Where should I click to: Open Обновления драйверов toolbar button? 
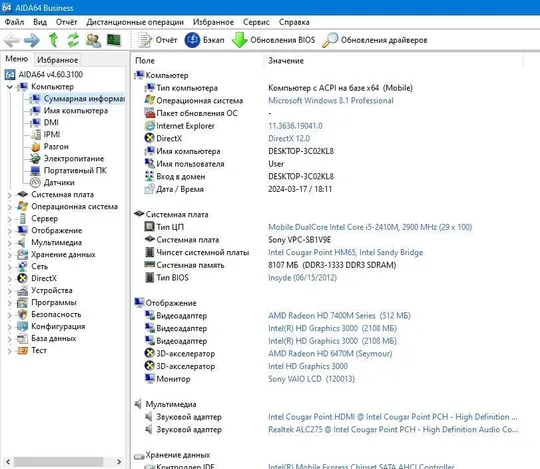pyautogui.click(x=375, y=40)
